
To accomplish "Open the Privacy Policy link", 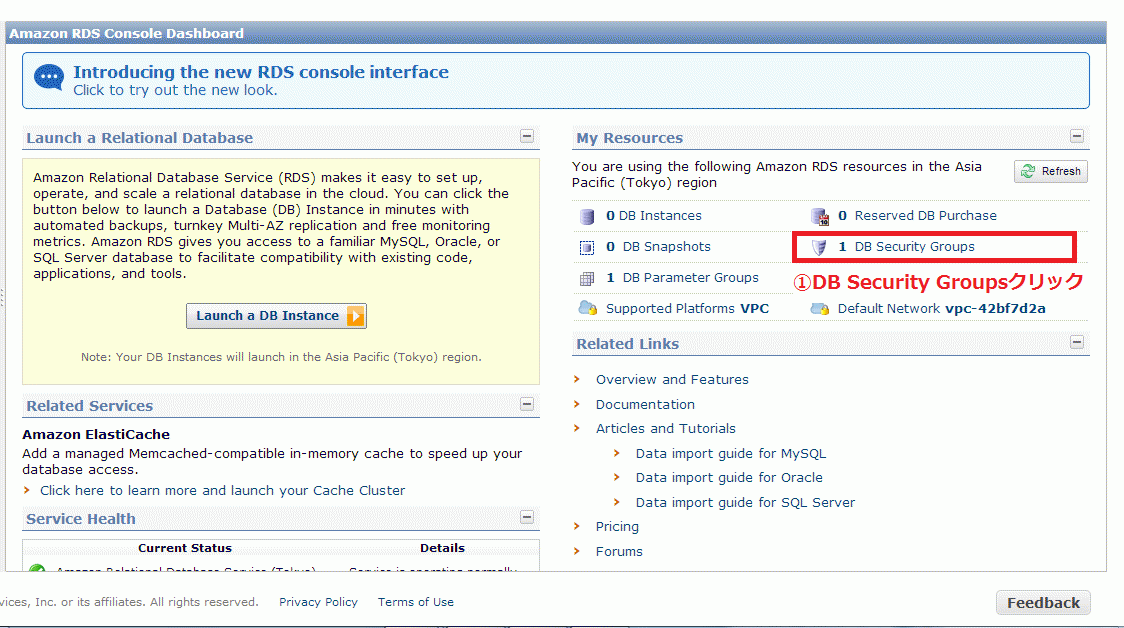I will point(318,602).
